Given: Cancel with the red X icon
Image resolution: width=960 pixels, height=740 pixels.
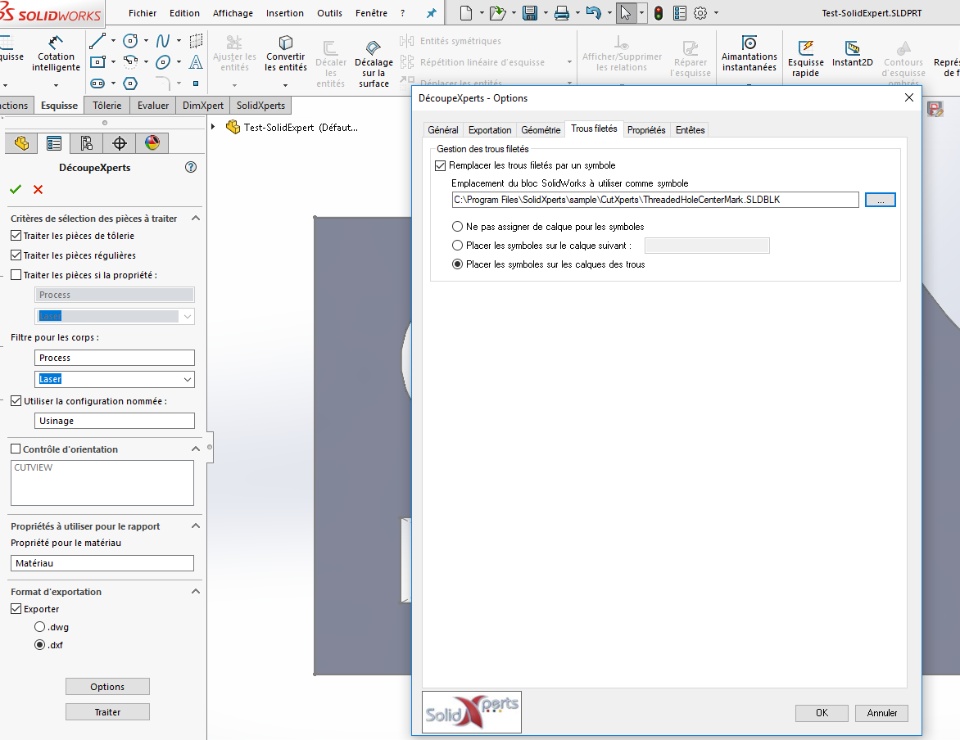Looking at the screenshot, I should [x=38, y=190].
